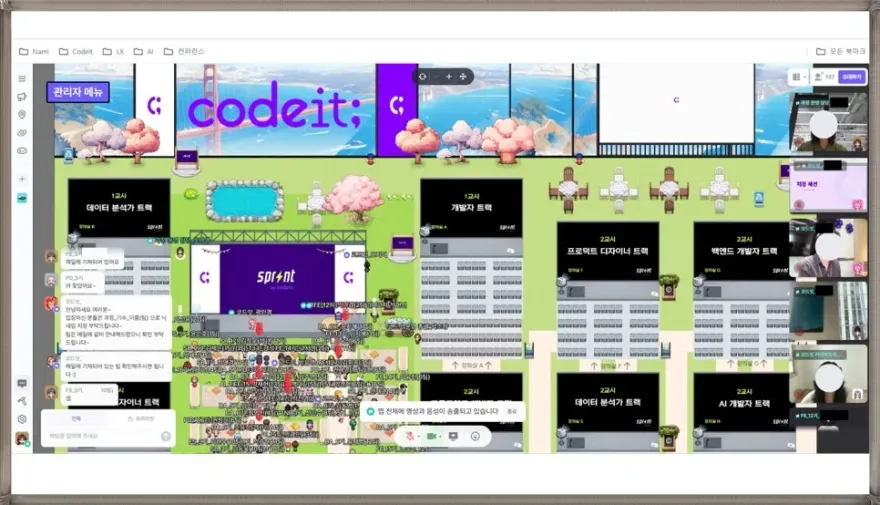Click the 1교시 개발자 트랙 screen

coord(471,208)
